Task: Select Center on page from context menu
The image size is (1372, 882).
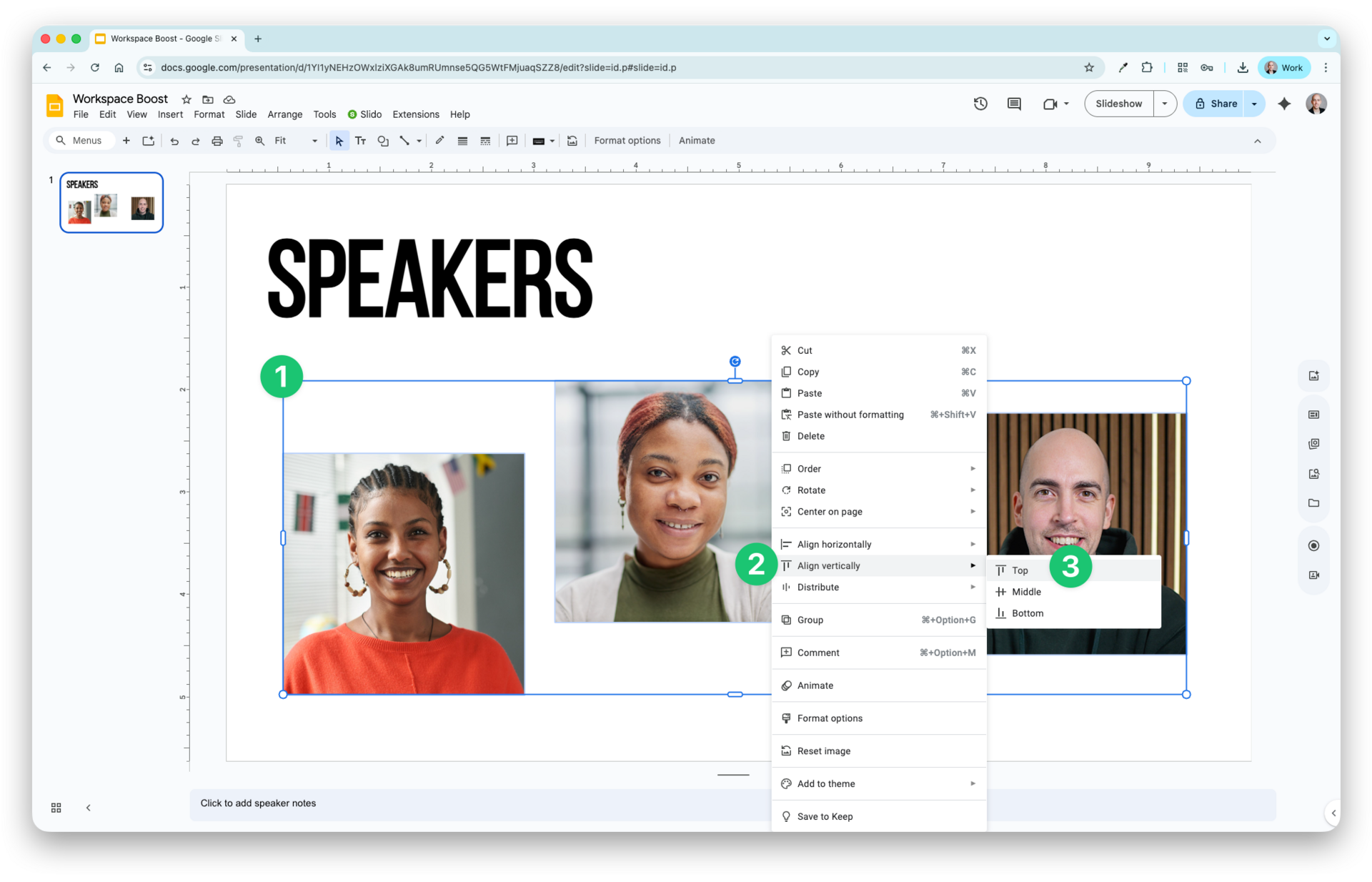Action: pos(829,512)
